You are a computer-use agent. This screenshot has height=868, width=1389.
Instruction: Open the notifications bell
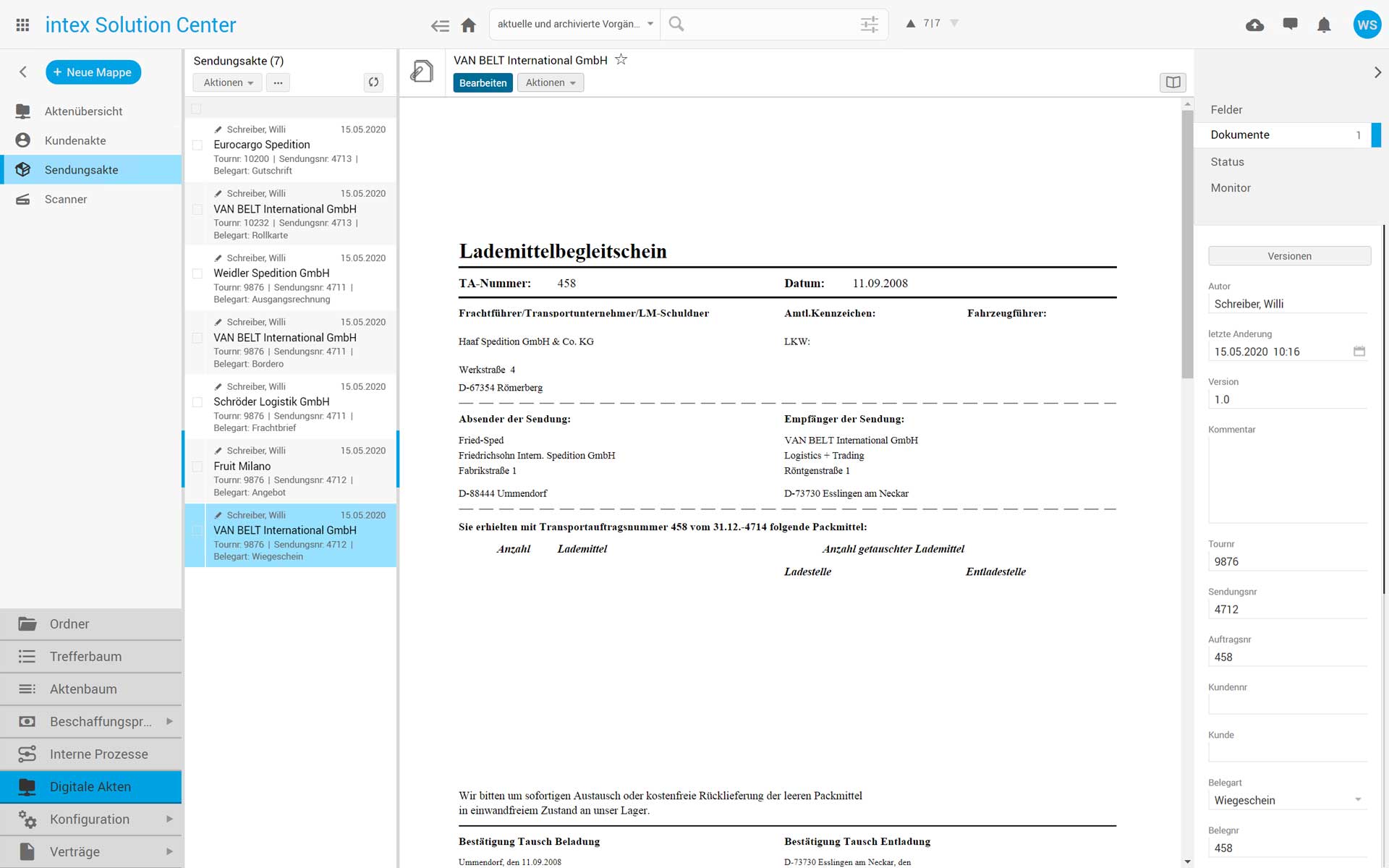(1323, 25)
